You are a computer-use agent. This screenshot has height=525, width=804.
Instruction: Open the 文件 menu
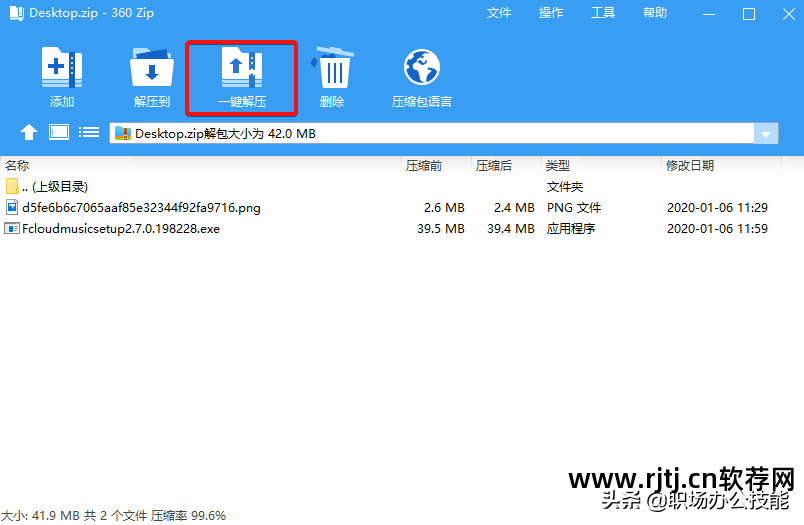point(499,13)
